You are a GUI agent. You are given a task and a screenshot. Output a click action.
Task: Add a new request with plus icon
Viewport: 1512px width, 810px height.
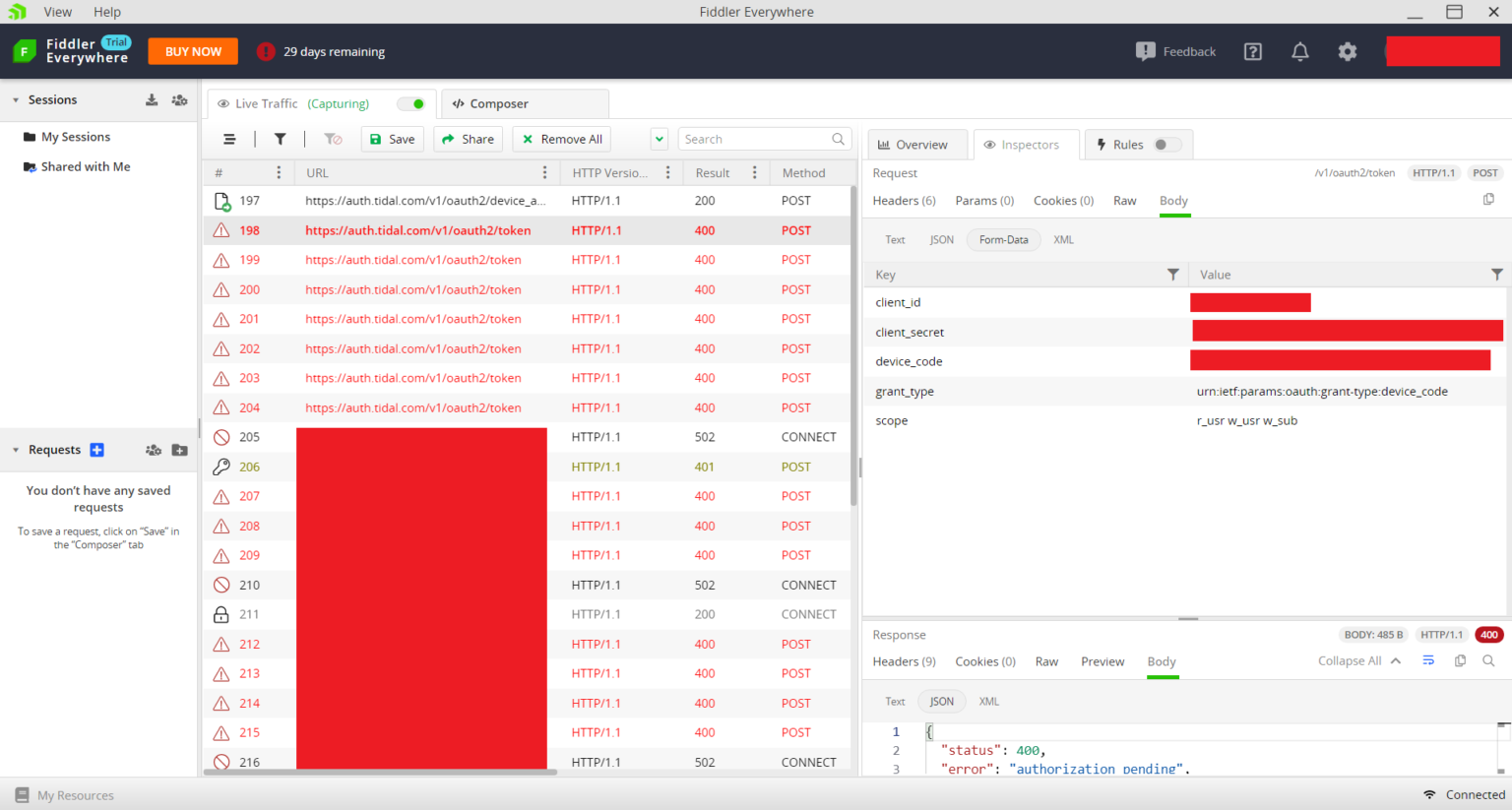(x=96, y=450)
